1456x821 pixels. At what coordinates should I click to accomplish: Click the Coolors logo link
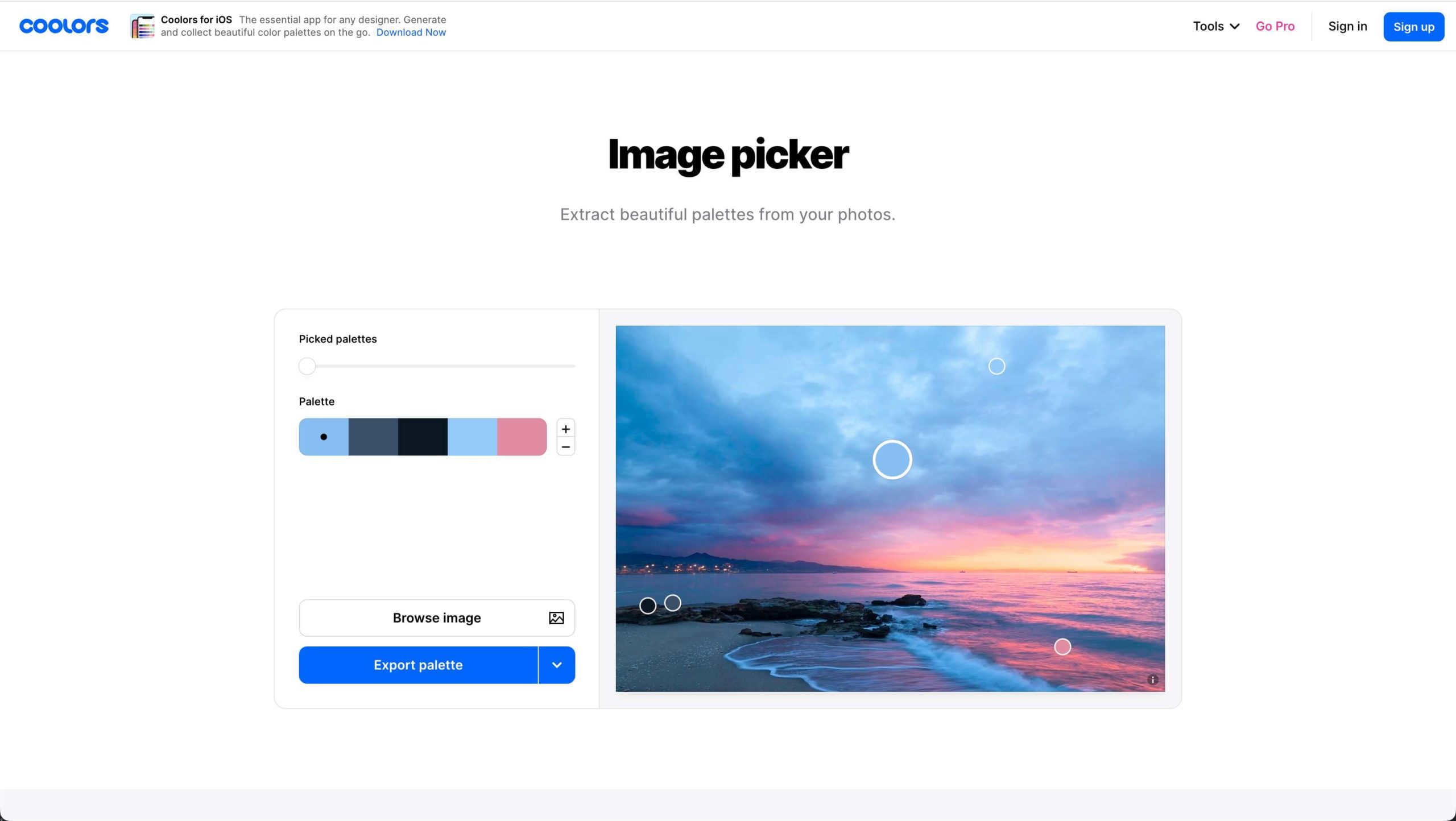point(64,25)
